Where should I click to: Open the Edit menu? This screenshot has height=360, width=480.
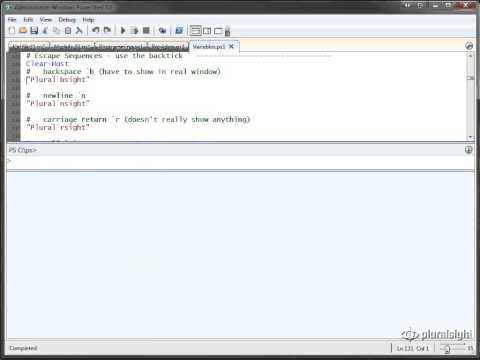point(28,20)
